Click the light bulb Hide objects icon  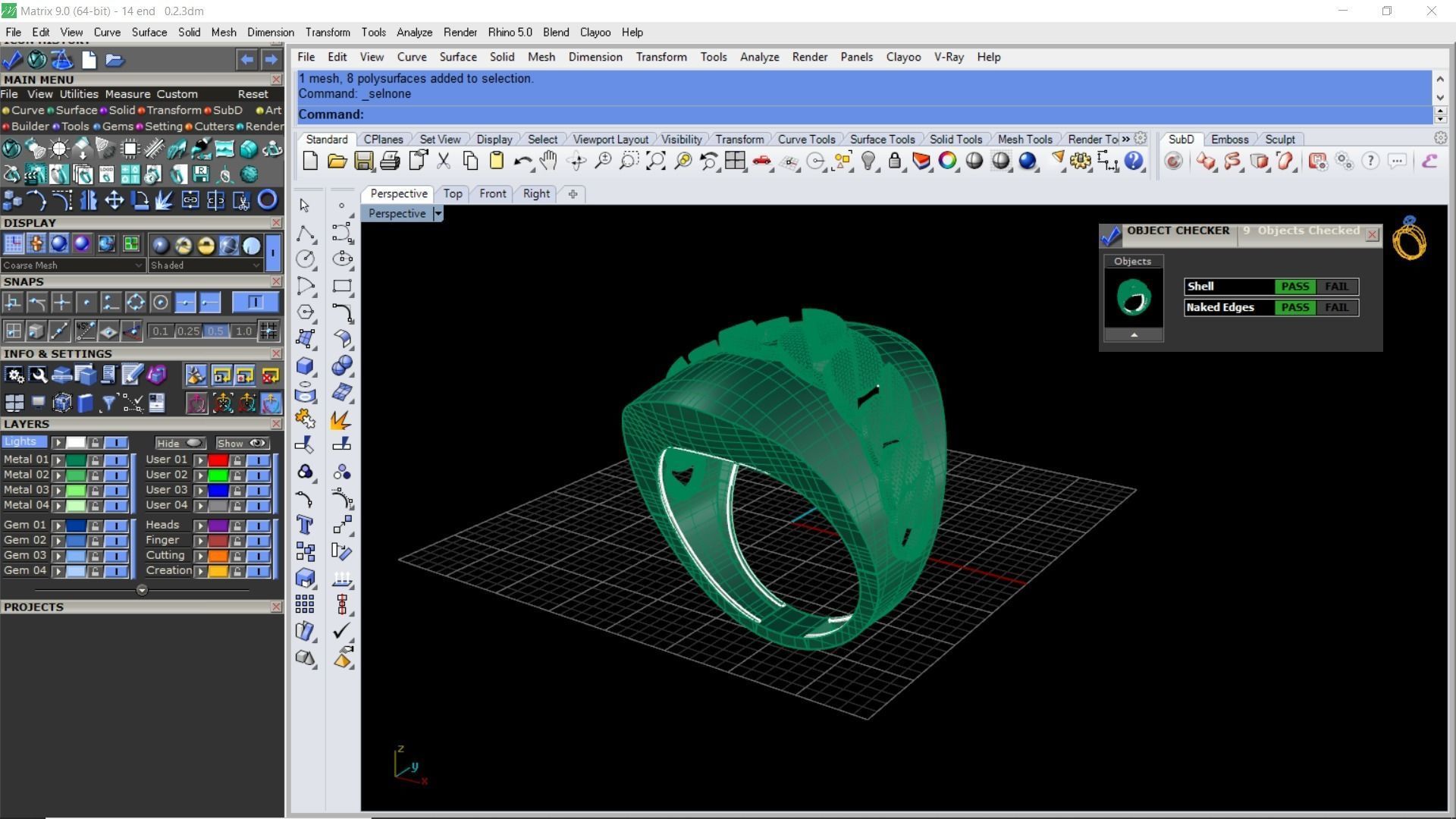tap(869, 161)
